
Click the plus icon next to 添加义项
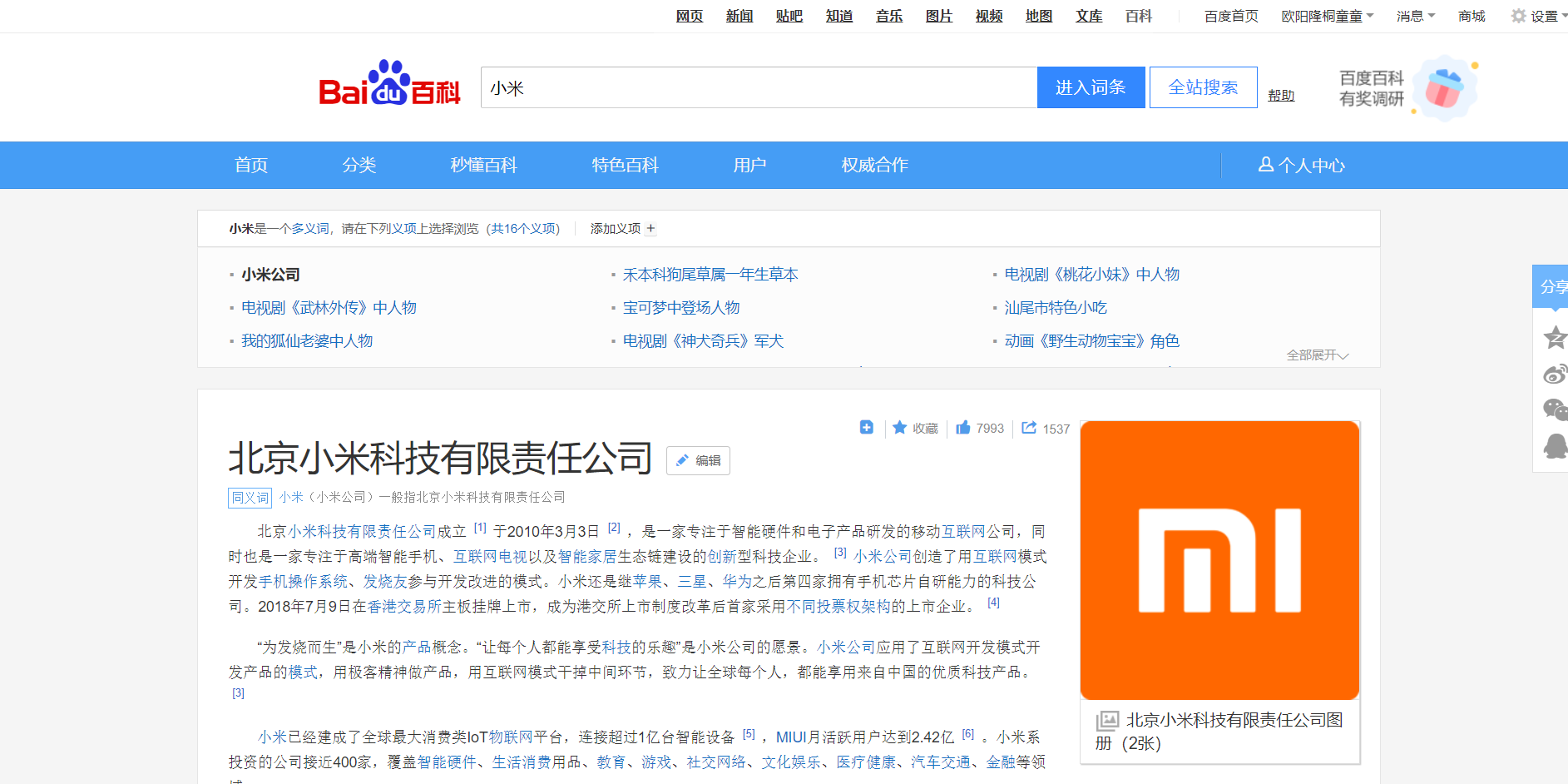(x=650, y=229)
